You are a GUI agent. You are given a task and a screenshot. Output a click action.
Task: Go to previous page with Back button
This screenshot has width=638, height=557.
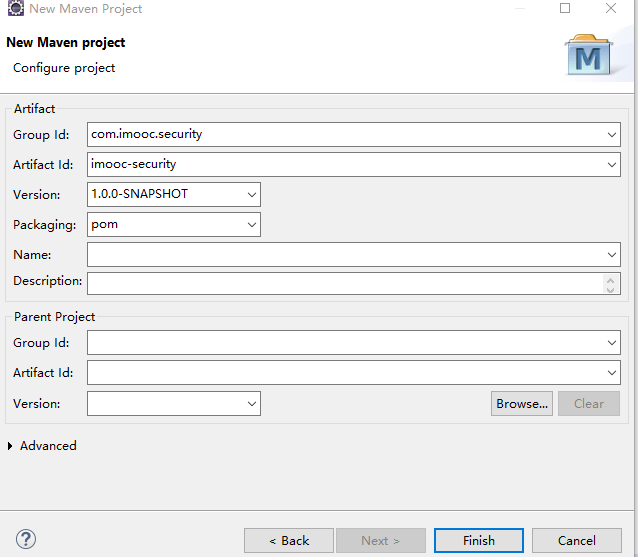click(x=289, y=541)
